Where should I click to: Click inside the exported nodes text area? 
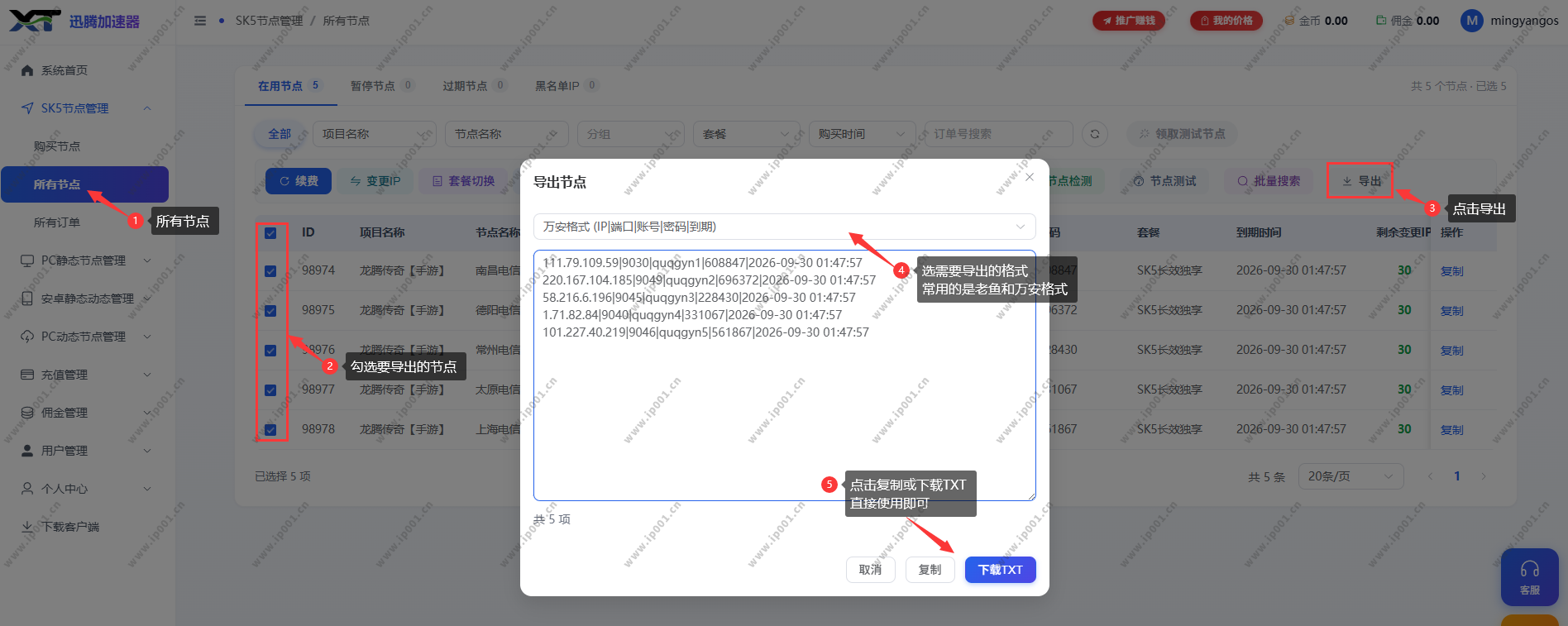click(x=784, y=375)
